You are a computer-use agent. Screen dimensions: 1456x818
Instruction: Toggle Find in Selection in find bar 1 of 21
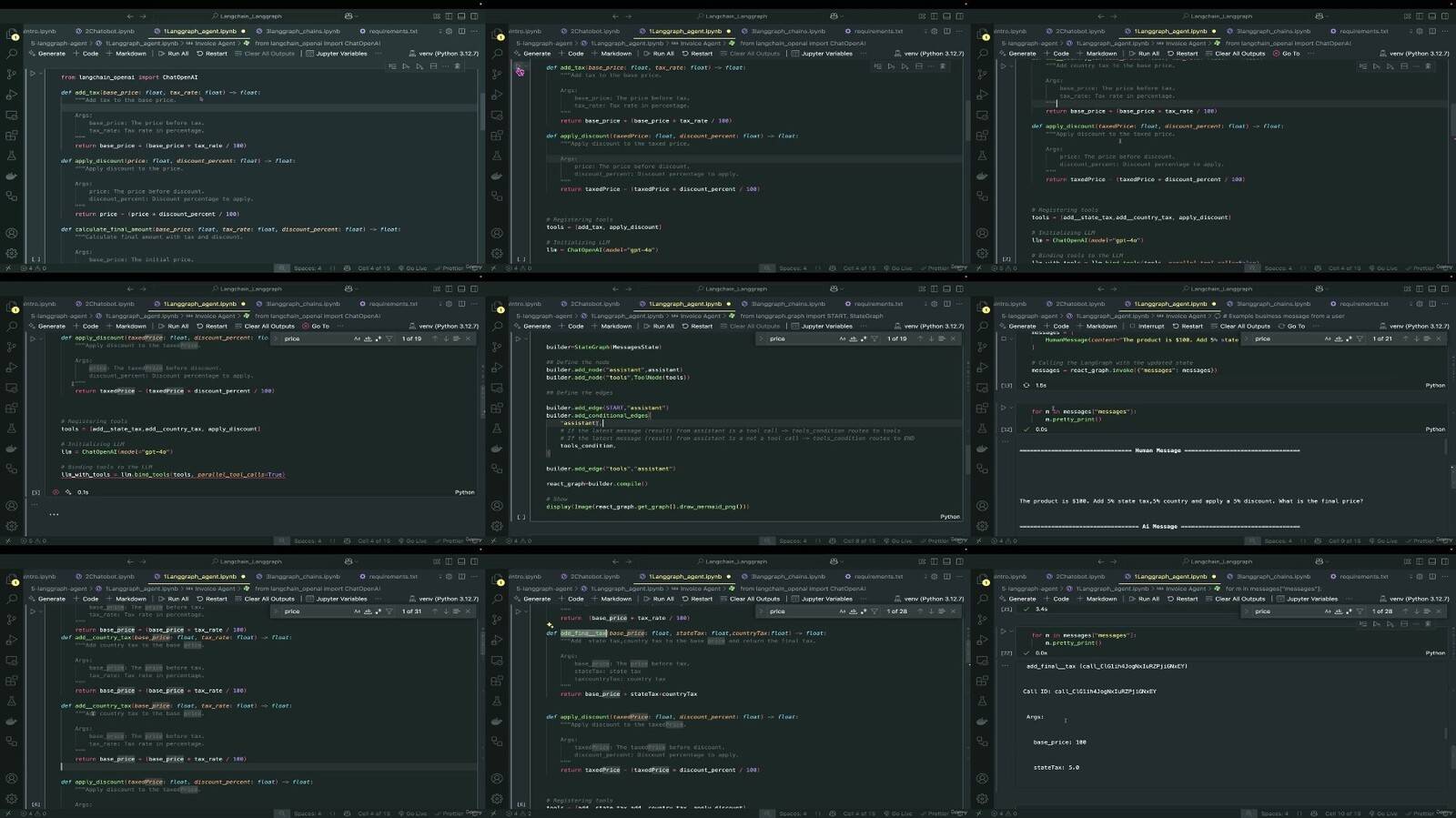(1428, 338)
